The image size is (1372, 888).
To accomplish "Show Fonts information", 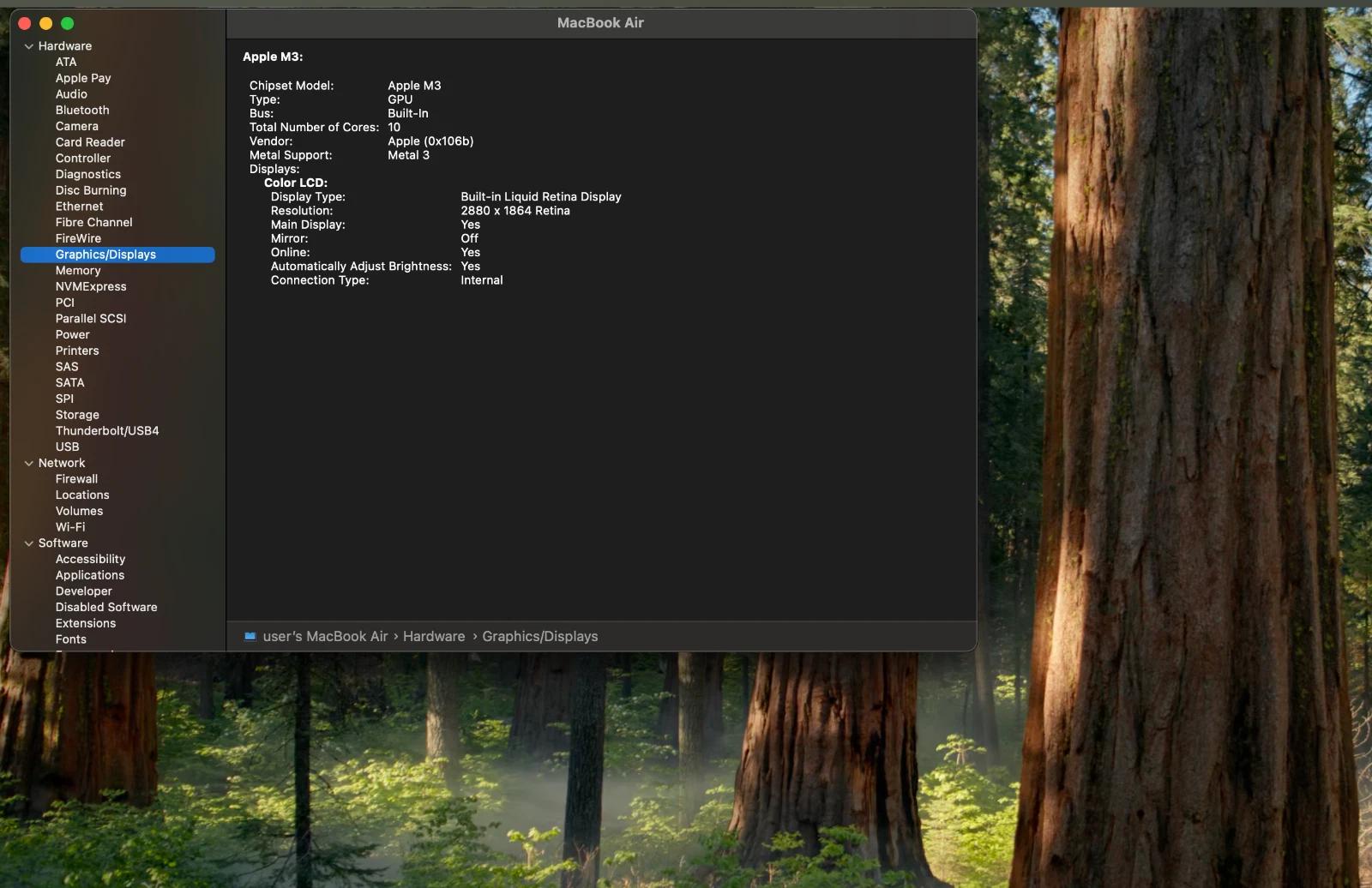I will coord(71,639).
